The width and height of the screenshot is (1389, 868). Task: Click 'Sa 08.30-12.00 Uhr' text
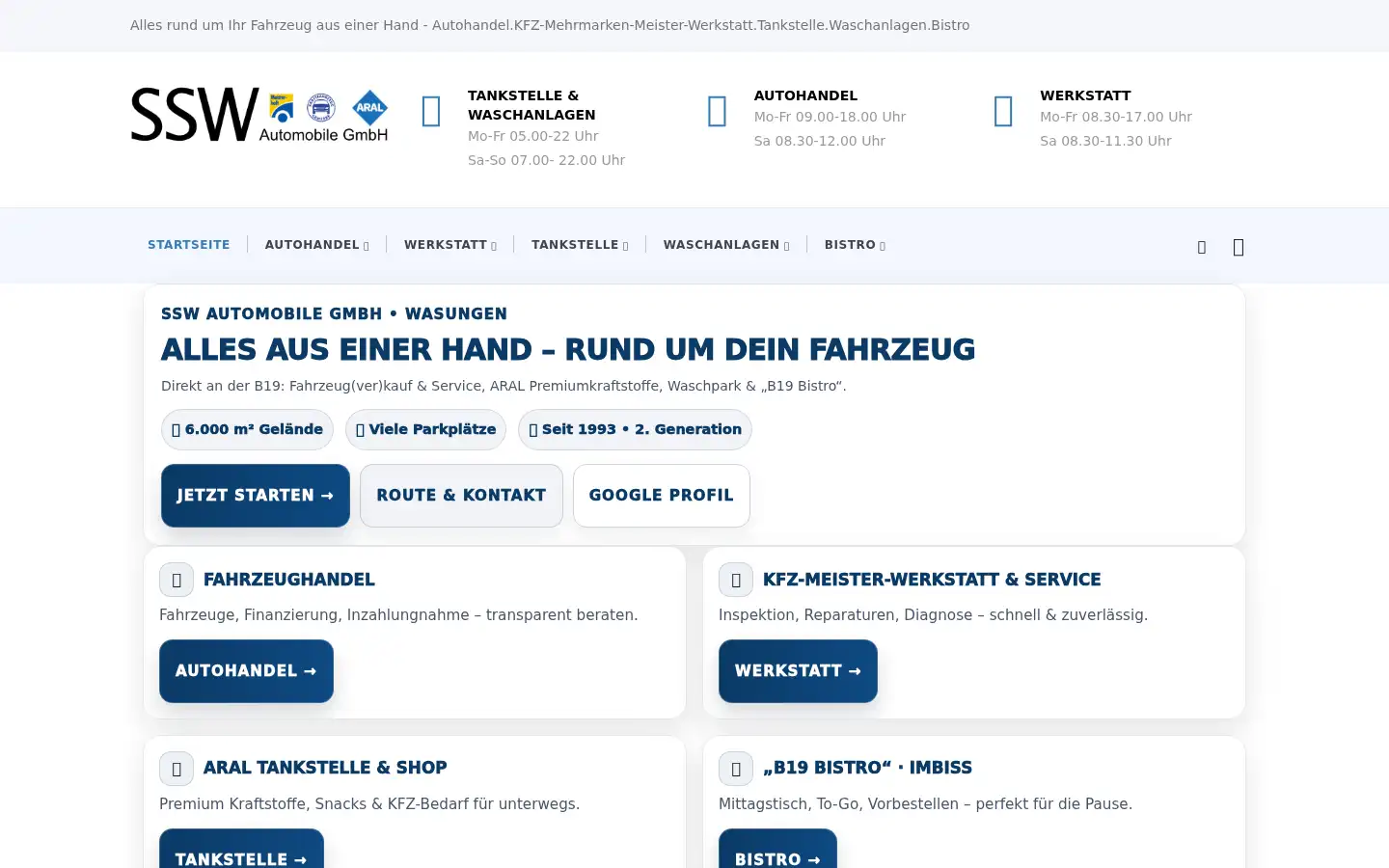(x=820, y=141)
